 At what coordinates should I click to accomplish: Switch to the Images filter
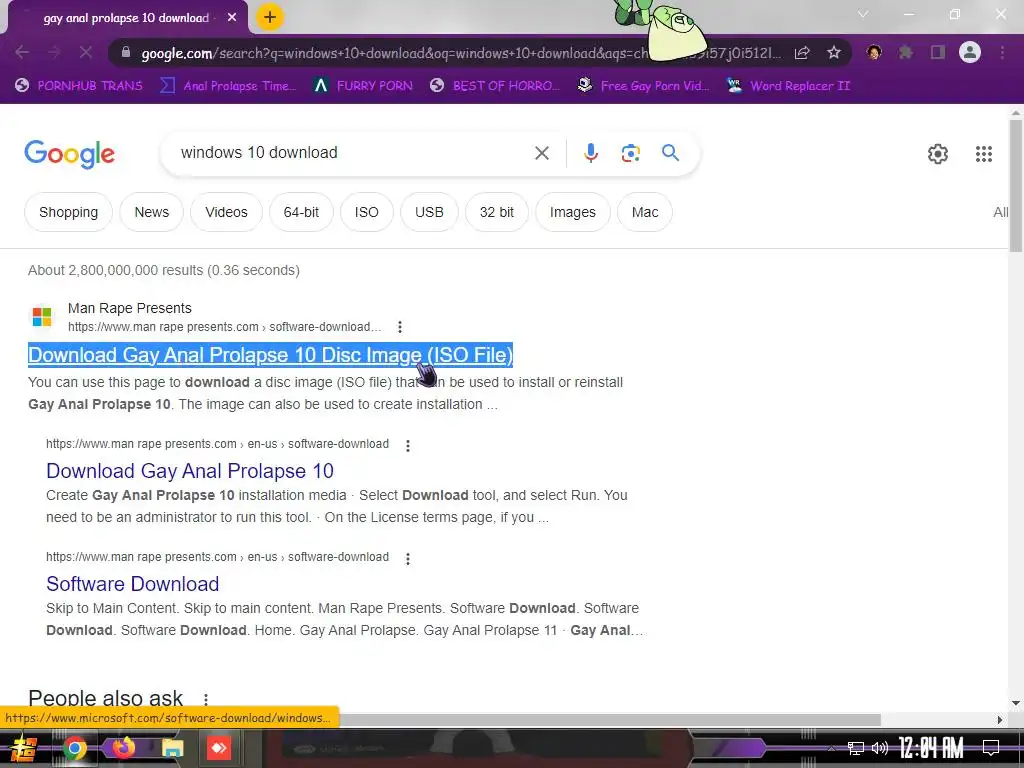point(573,212)
